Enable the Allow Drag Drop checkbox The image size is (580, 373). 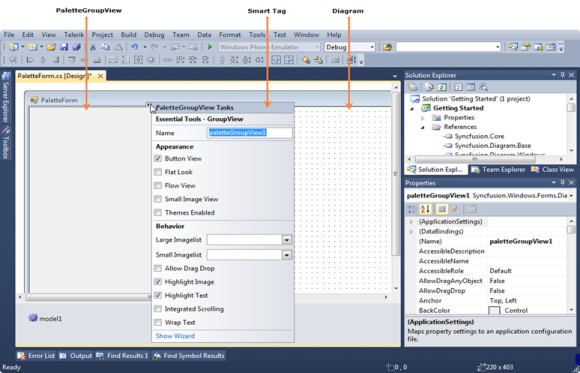(x=158, y=268)
